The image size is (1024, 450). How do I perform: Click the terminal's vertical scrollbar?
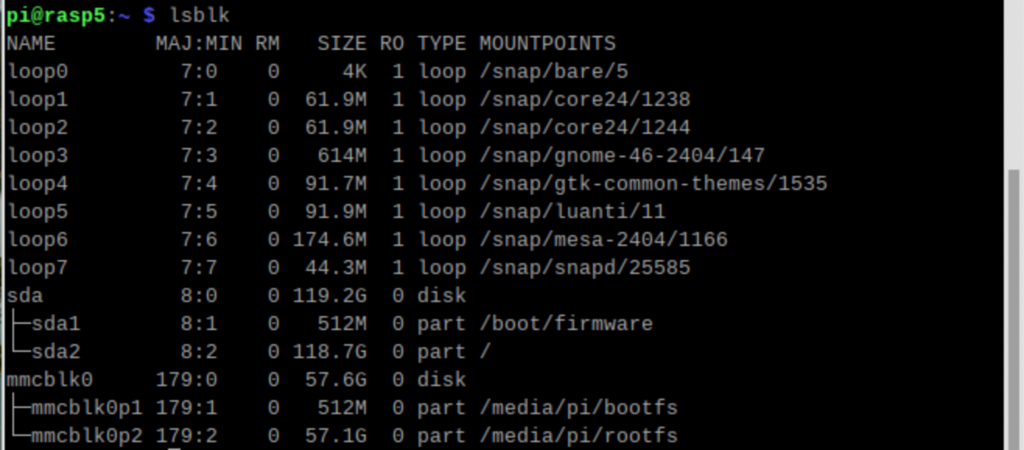point(1014,300)
